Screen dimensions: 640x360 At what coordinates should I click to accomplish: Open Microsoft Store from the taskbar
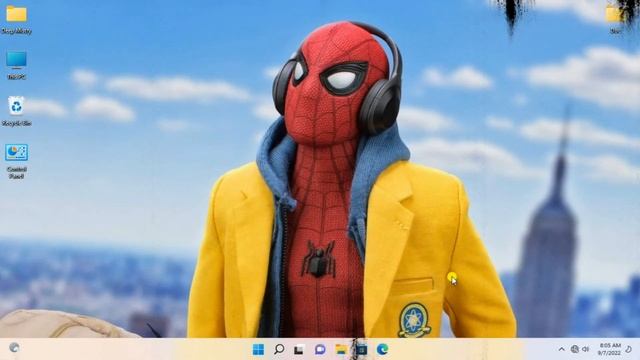pyautogui.click(x=361, y=349)
